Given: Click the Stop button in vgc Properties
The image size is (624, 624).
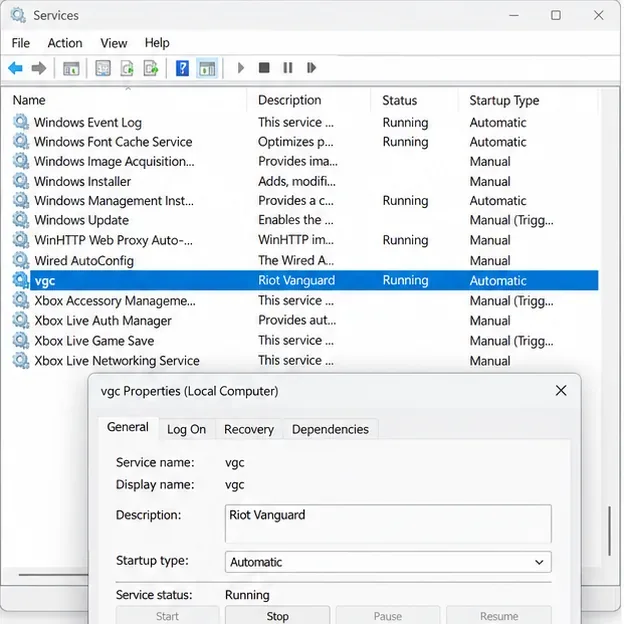Looking at the screenshot, I should click(x=277, y=615).
